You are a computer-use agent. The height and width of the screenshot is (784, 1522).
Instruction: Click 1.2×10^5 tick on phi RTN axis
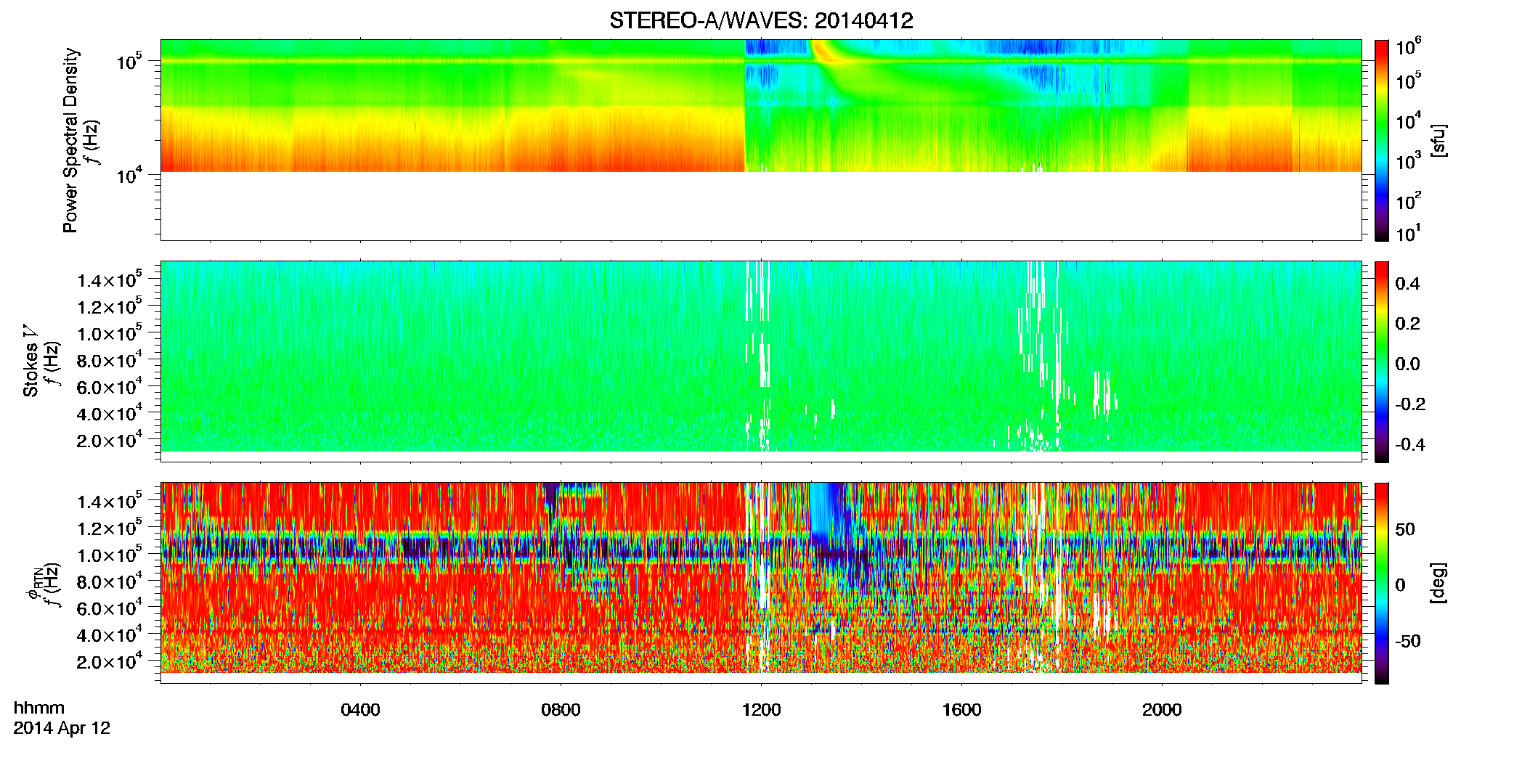[x=110, y=527]
